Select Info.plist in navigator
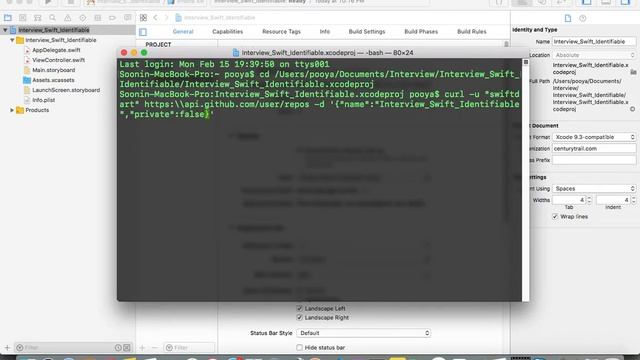The image size is (640, 360). pyautogui.click(x=43, y=100)
